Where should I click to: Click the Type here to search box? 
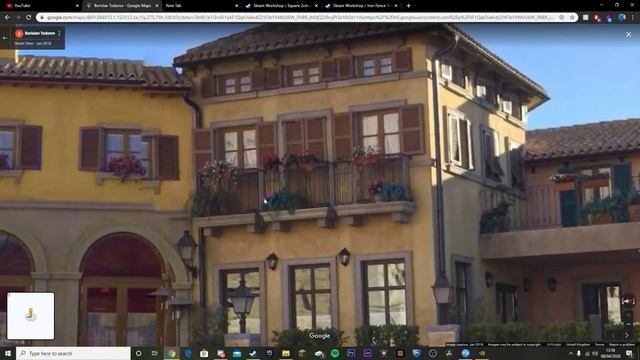pyautogui.click(x=73, y=353)
